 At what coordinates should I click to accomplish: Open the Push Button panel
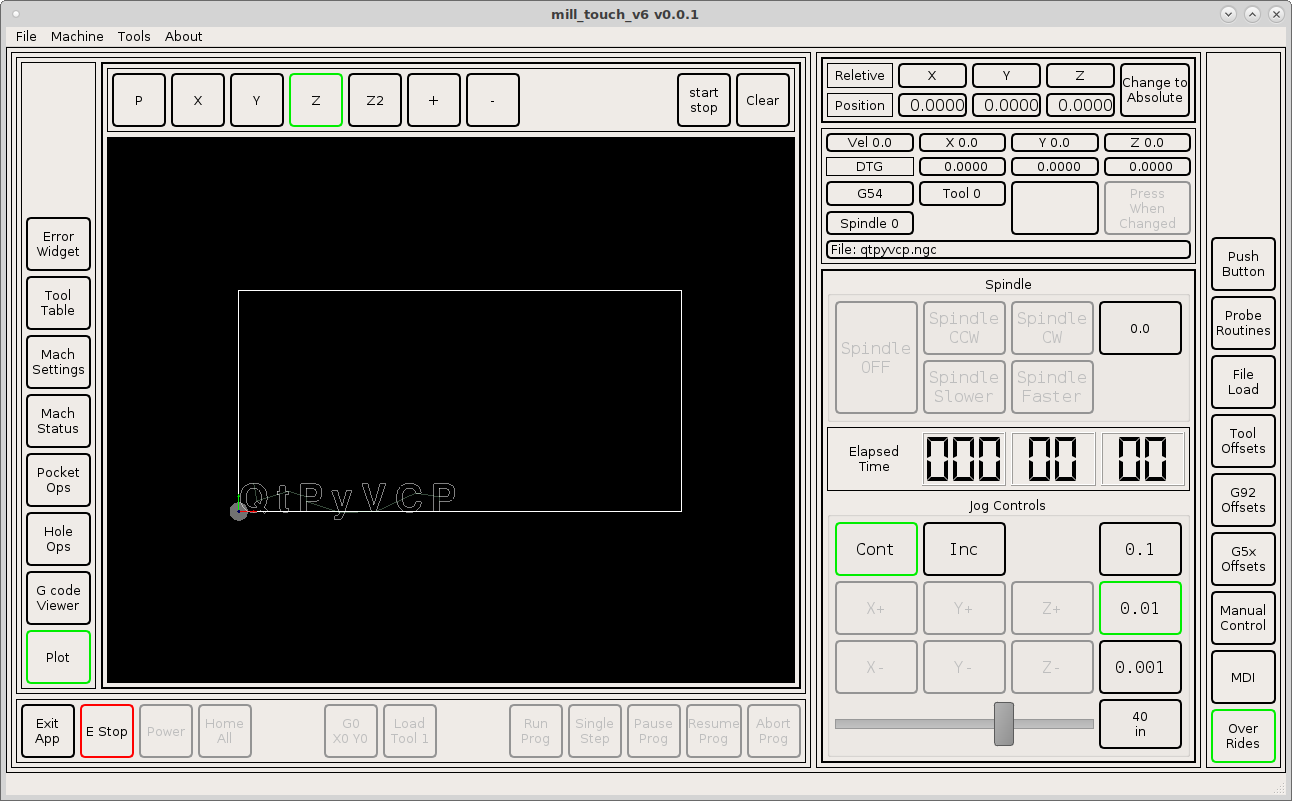1243,264
